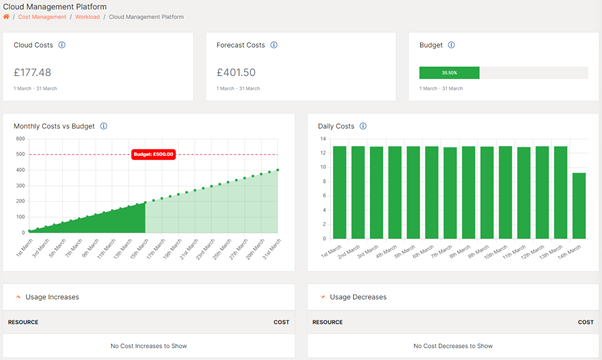Click the date range under Forecast Costs
The width and height of the screenshot is (602, 360).
coord(238,88)
